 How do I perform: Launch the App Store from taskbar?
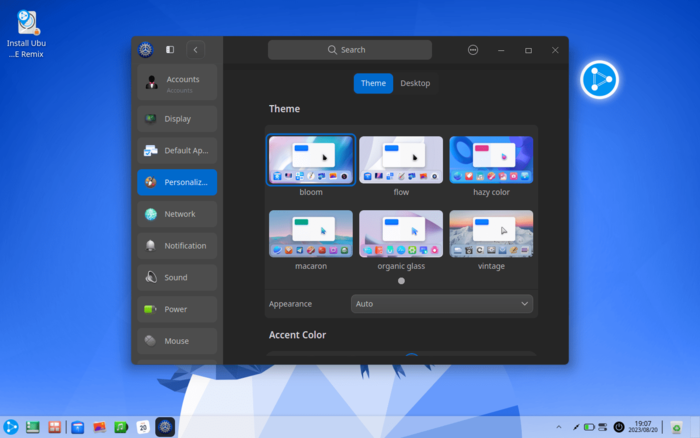[x=78, y=427]
